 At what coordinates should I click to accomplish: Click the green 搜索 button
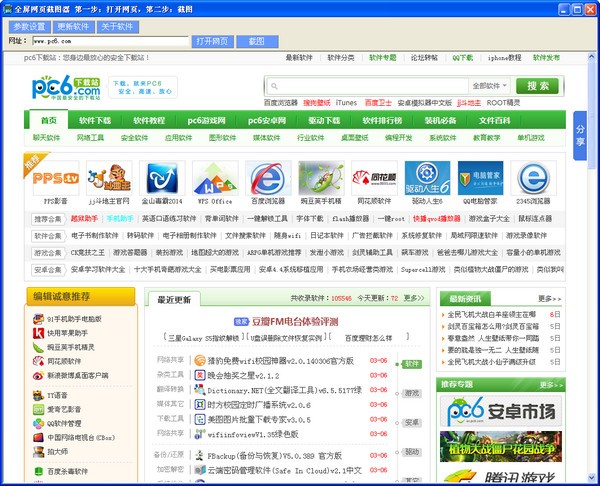click(x=537, y=86)
